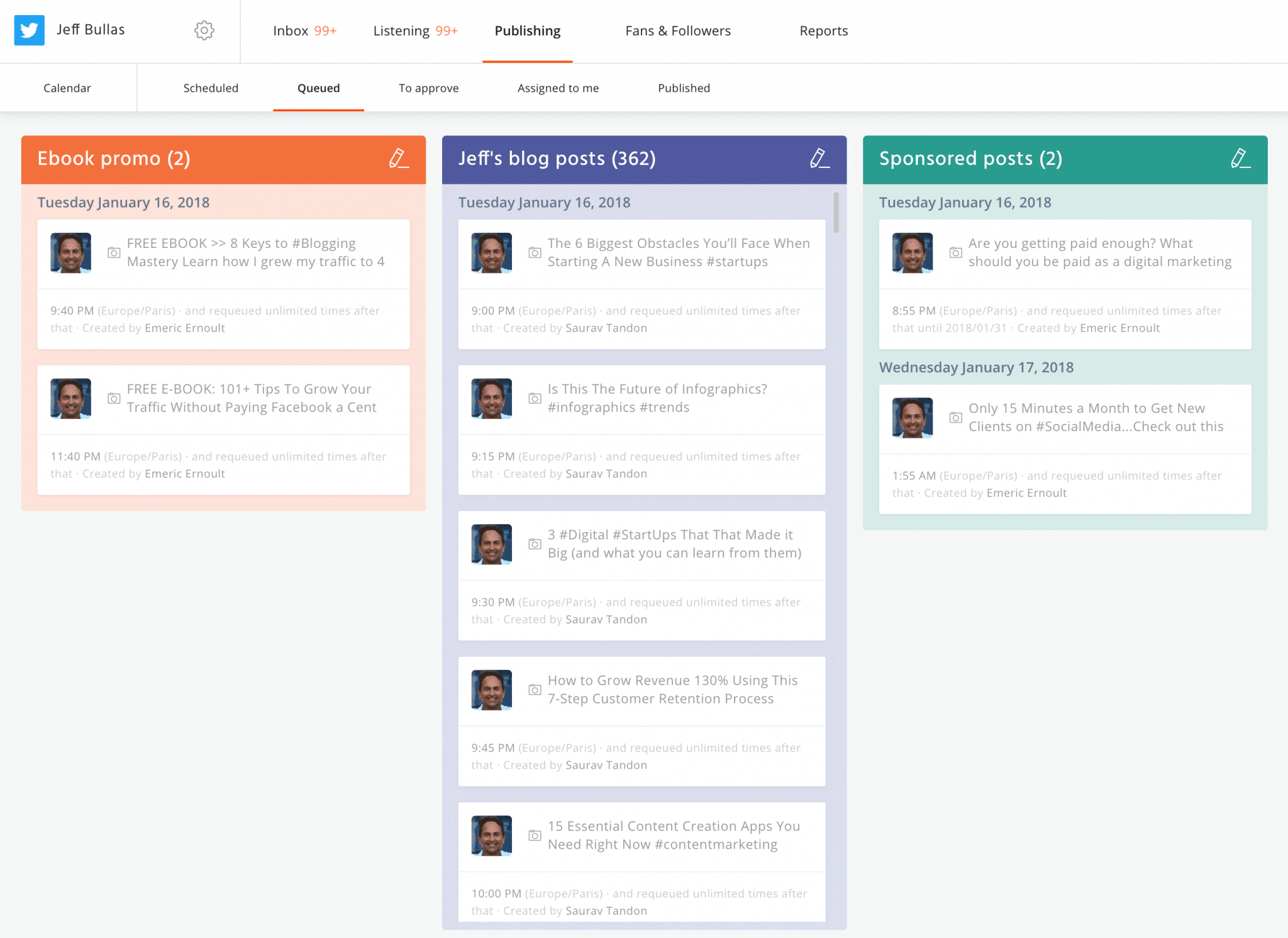Click camera icon on 6 Biggest Obstacles post
The image size is (1288, 938).
[535, 252]
